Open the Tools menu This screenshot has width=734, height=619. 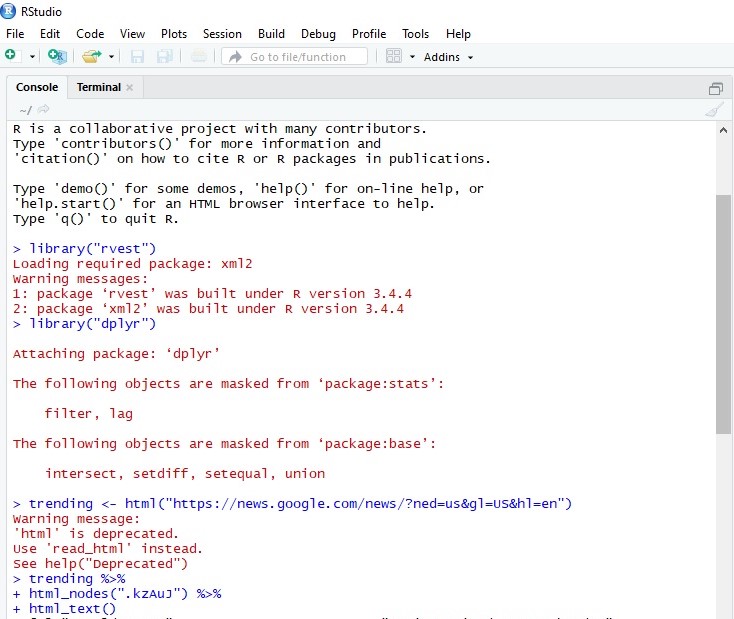[415, 34]
